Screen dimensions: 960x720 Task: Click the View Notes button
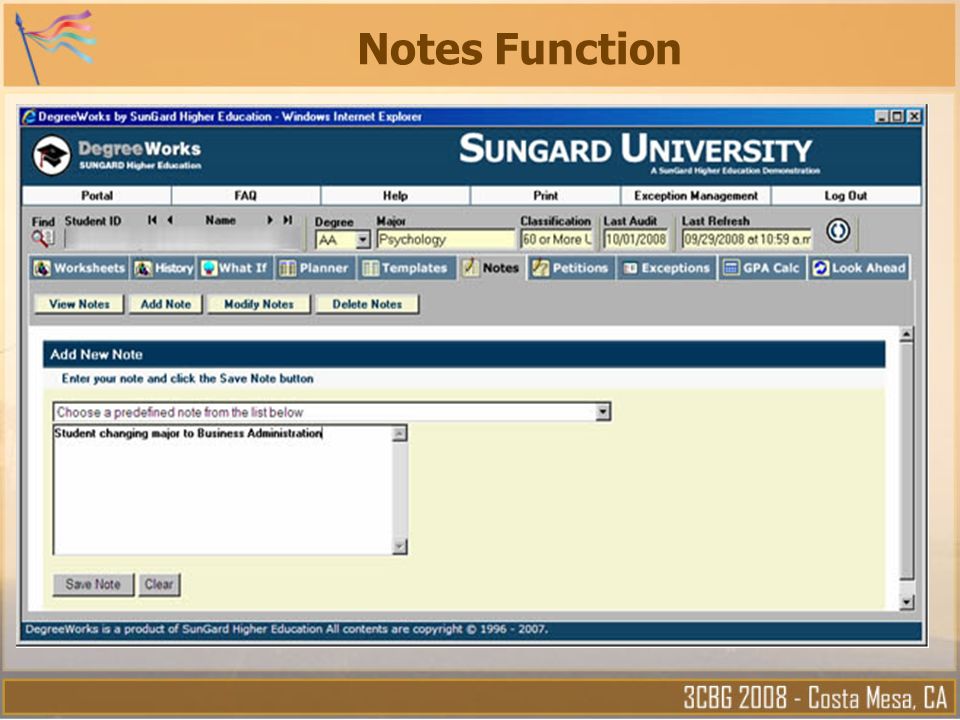click(79, 304)
